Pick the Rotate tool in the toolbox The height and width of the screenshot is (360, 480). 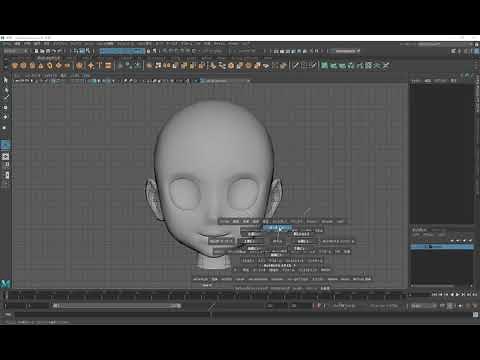click(5, 117)
